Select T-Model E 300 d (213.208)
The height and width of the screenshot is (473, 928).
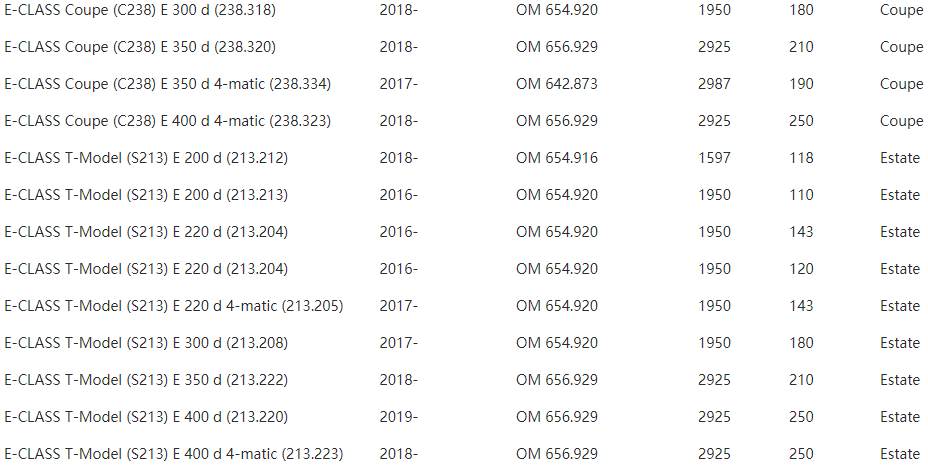pos(464,343)
